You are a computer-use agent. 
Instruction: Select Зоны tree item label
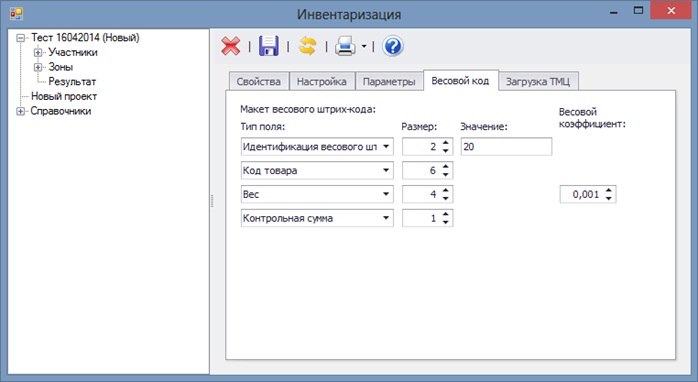61,67
